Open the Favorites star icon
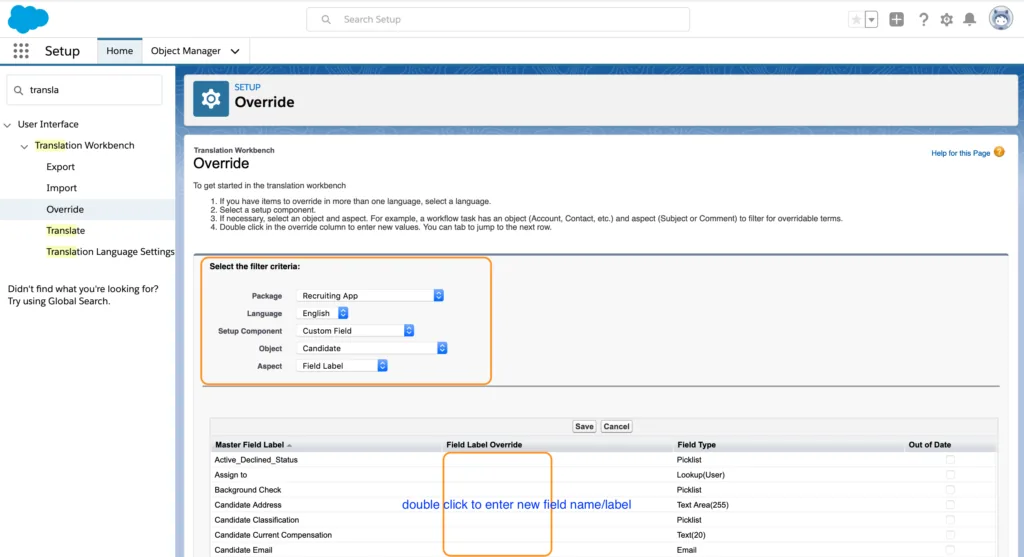The width and height of the screenshot is (1024, 557). [856, 20]
